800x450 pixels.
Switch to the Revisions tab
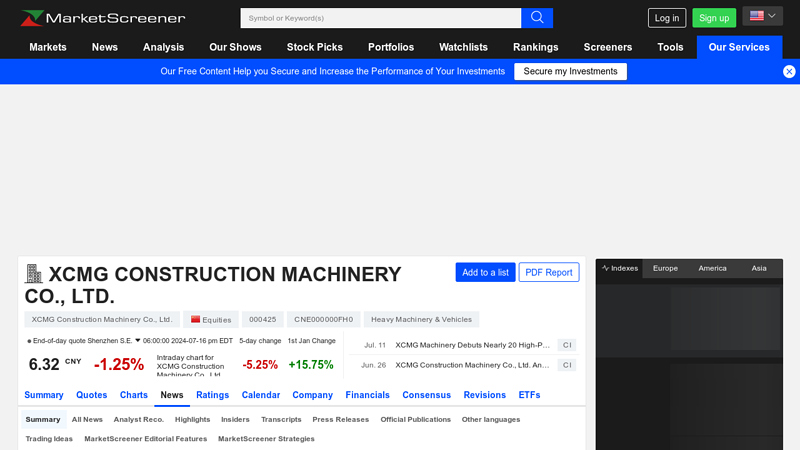(485, 395)
